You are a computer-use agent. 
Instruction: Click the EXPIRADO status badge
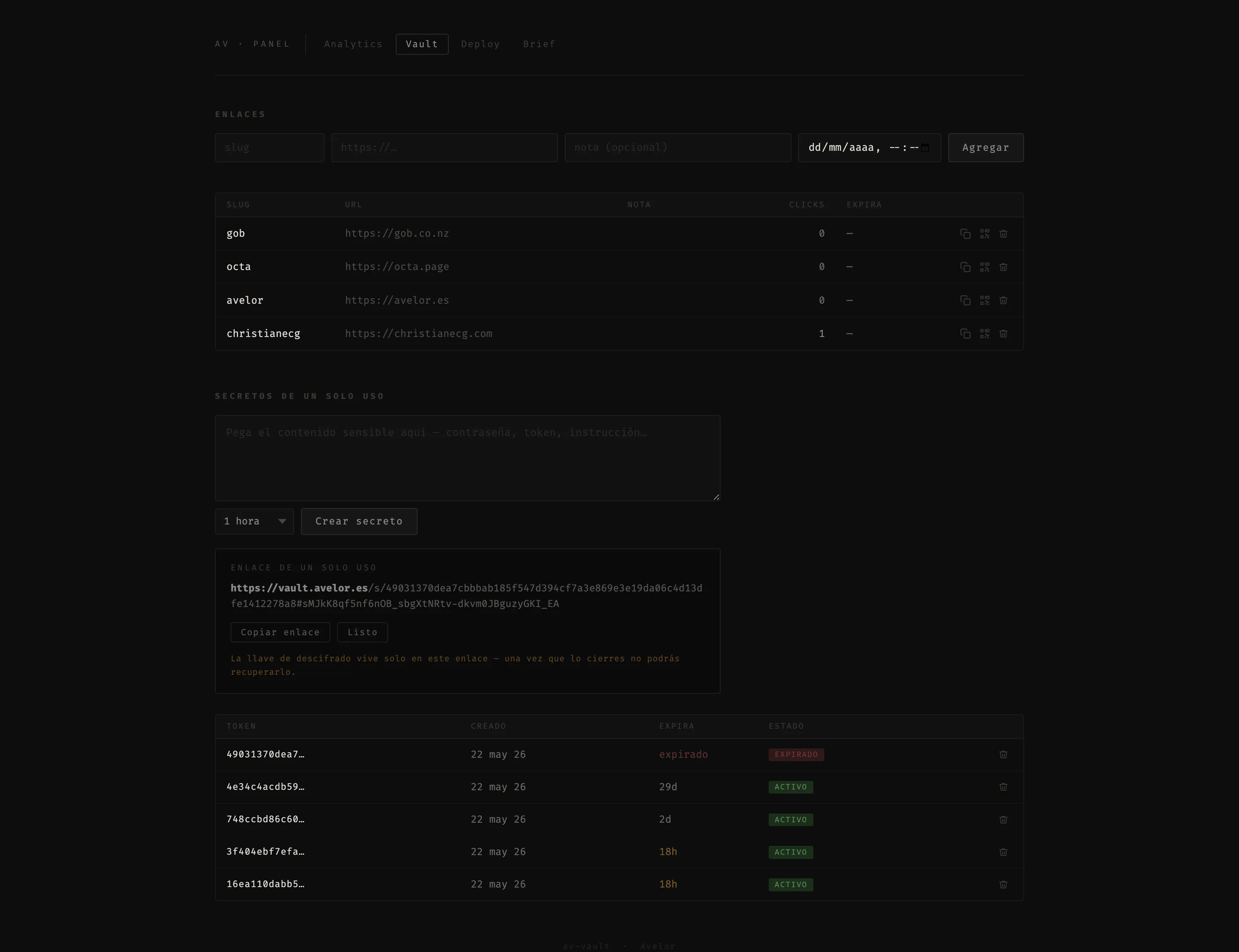(x=796, y=754)
